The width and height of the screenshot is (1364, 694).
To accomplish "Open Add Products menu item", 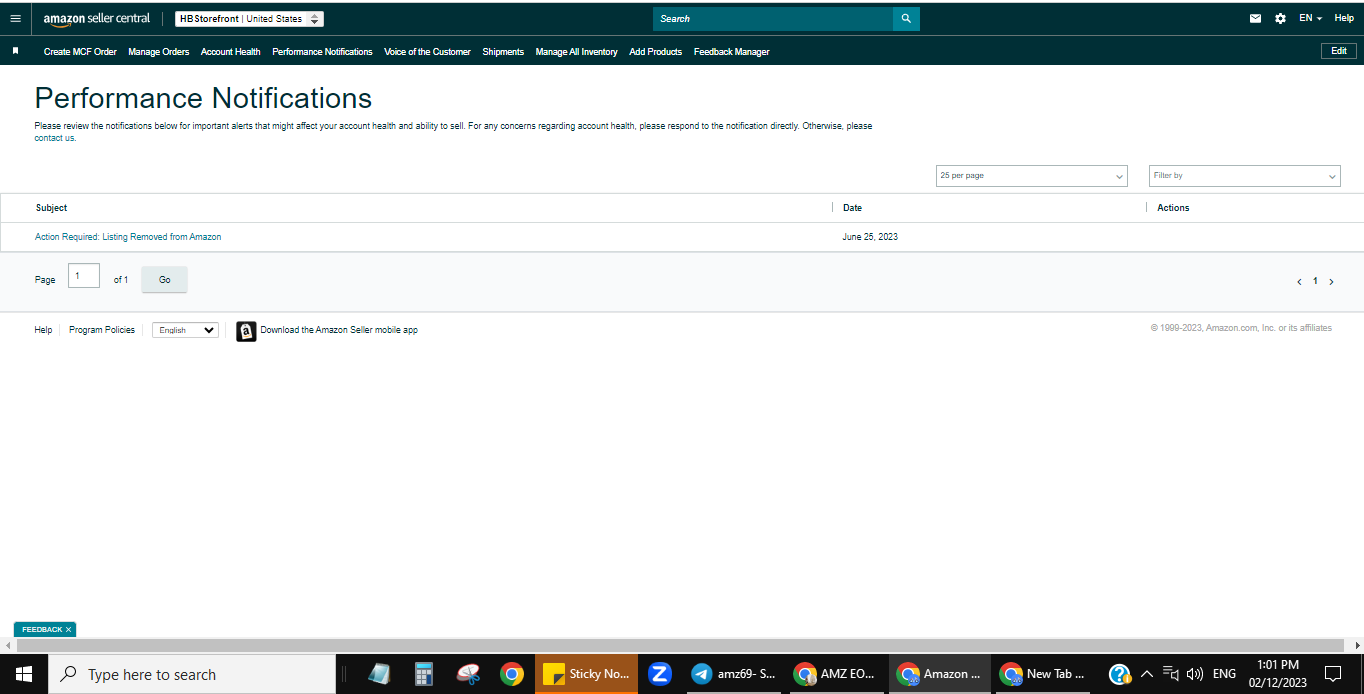I will 655,52.
